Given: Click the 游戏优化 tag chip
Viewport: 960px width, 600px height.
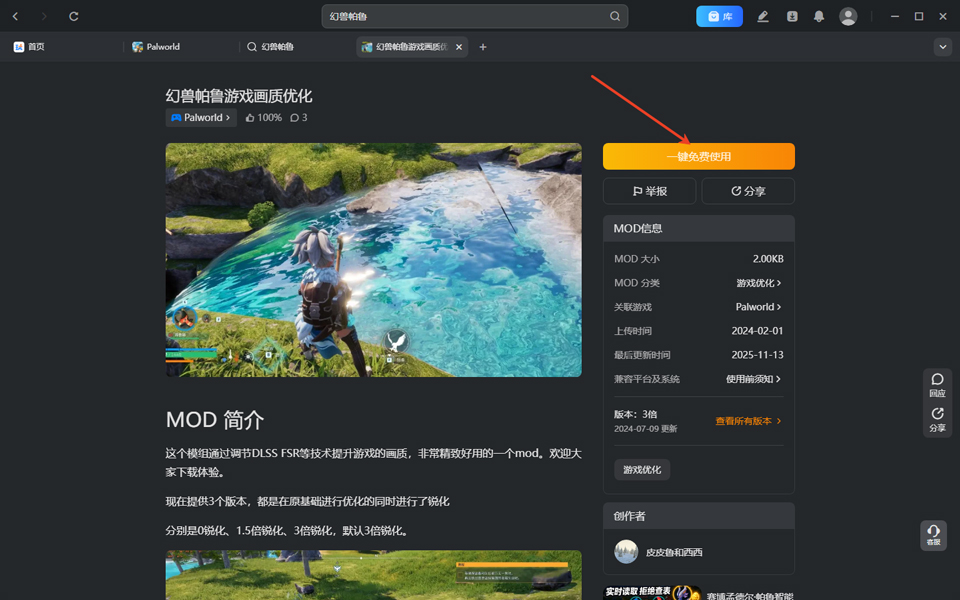Looking at the screenshot, I should tap(642, 470).
